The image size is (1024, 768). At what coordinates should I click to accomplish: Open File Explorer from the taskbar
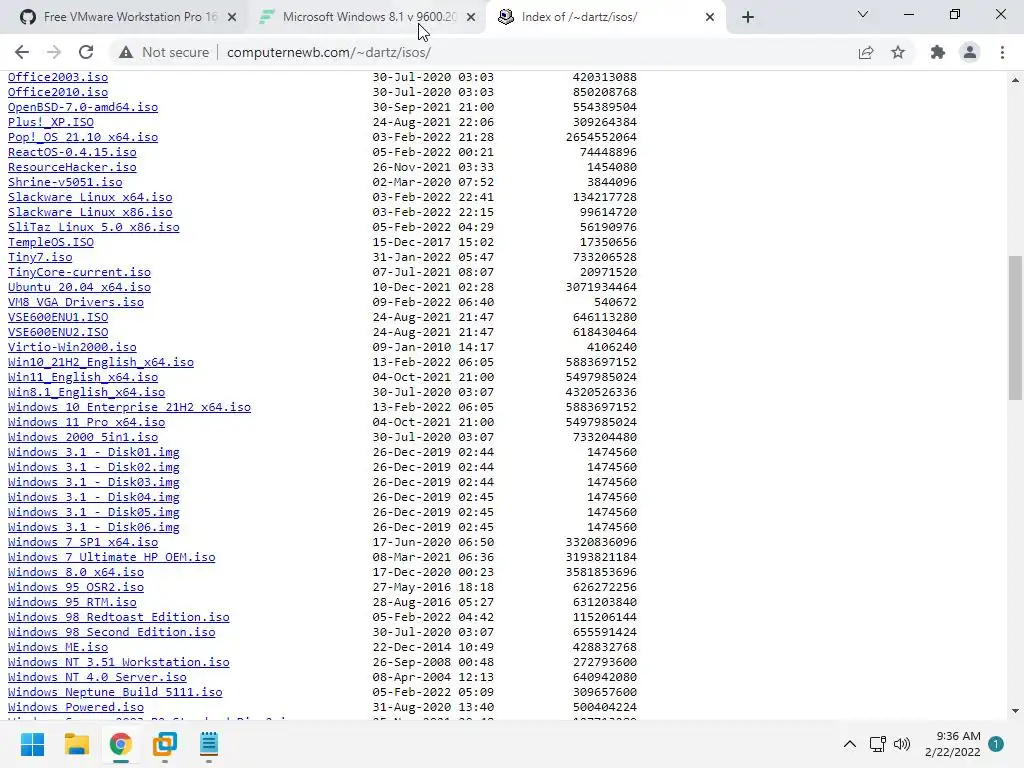(76, 744)
